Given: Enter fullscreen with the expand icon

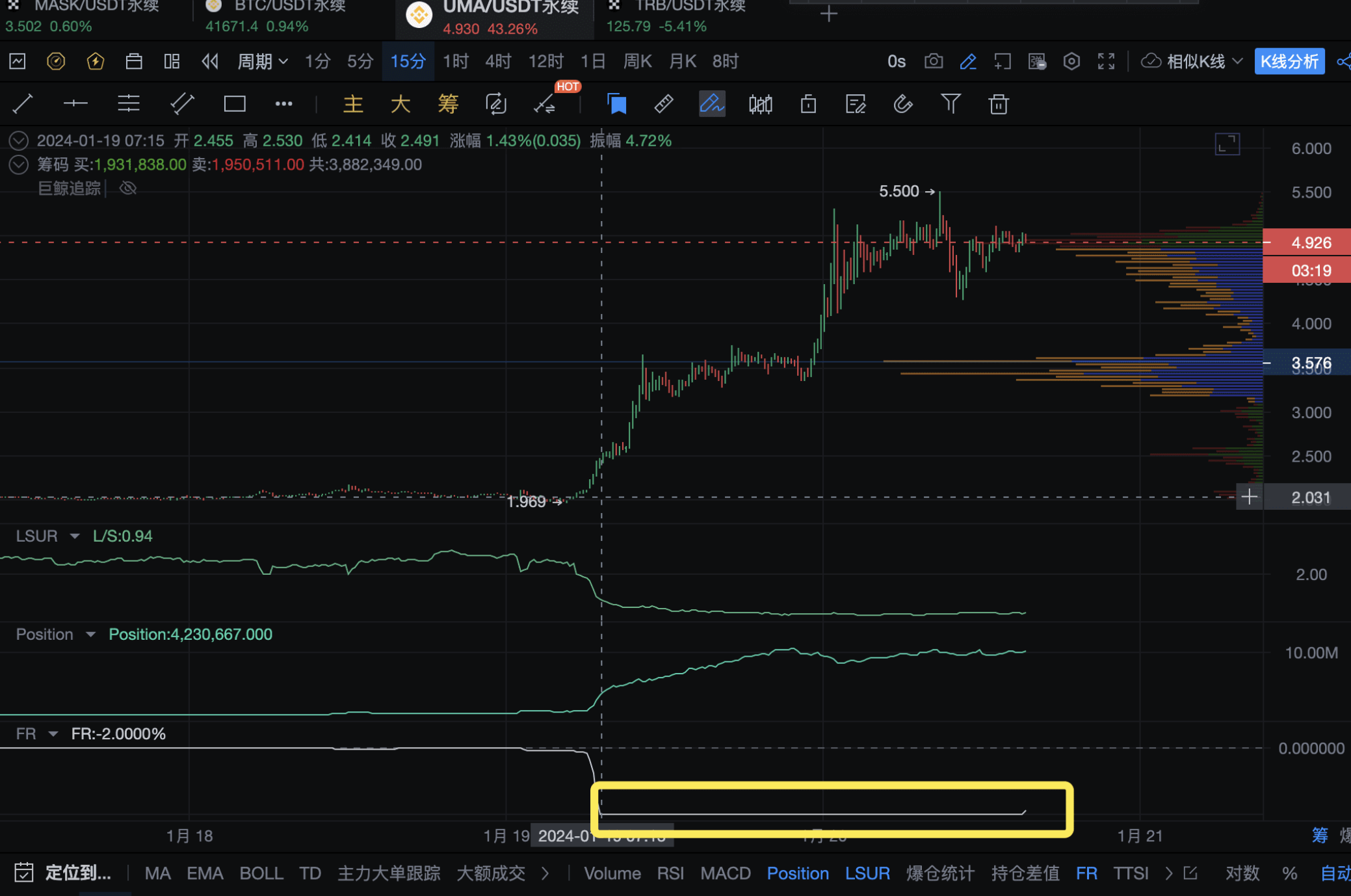Looking at the screenshot, I should click(x=1106, y=61).
